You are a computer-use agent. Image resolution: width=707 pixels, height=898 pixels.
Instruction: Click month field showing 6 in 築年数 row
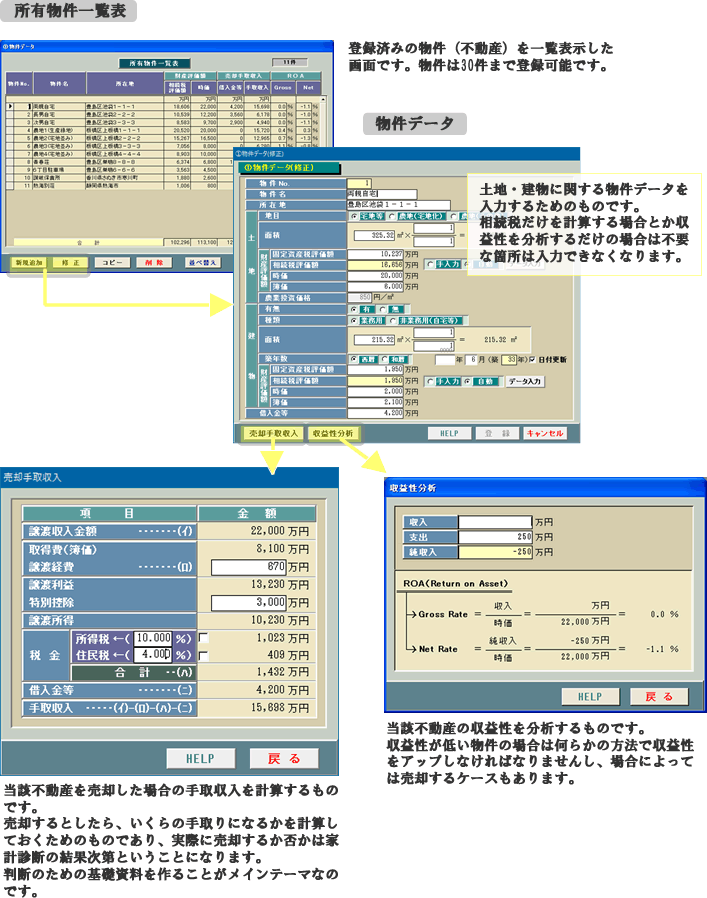(x=472, y=360)
